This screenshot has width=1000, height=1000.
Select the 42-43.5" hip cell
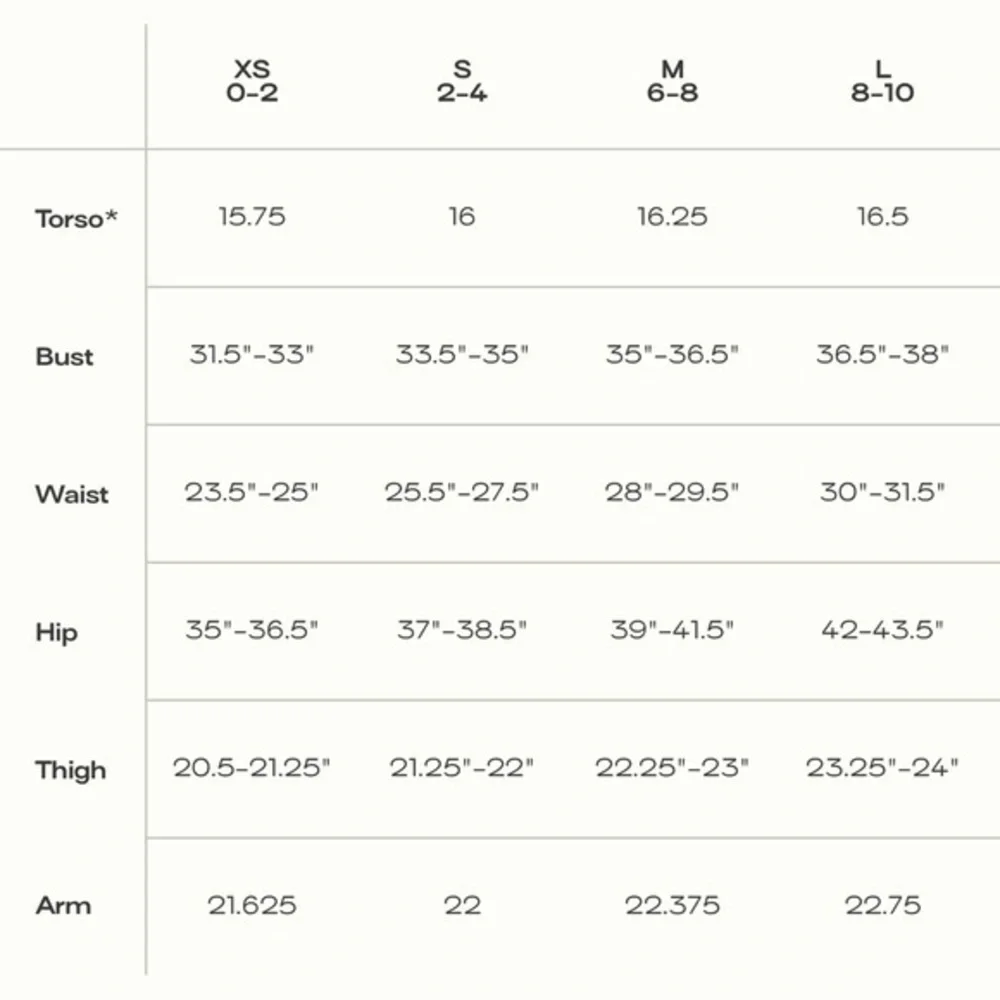882,630
